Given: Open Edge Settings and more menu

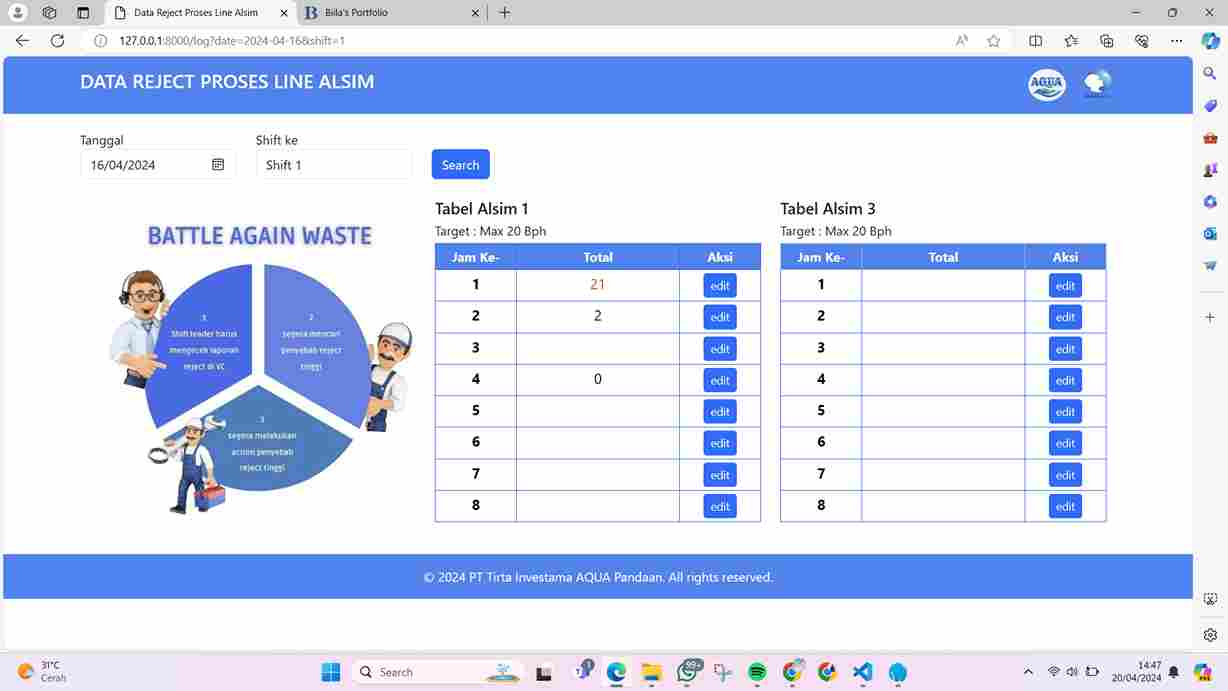Looking at the screenshot, I should [1177, 41].
